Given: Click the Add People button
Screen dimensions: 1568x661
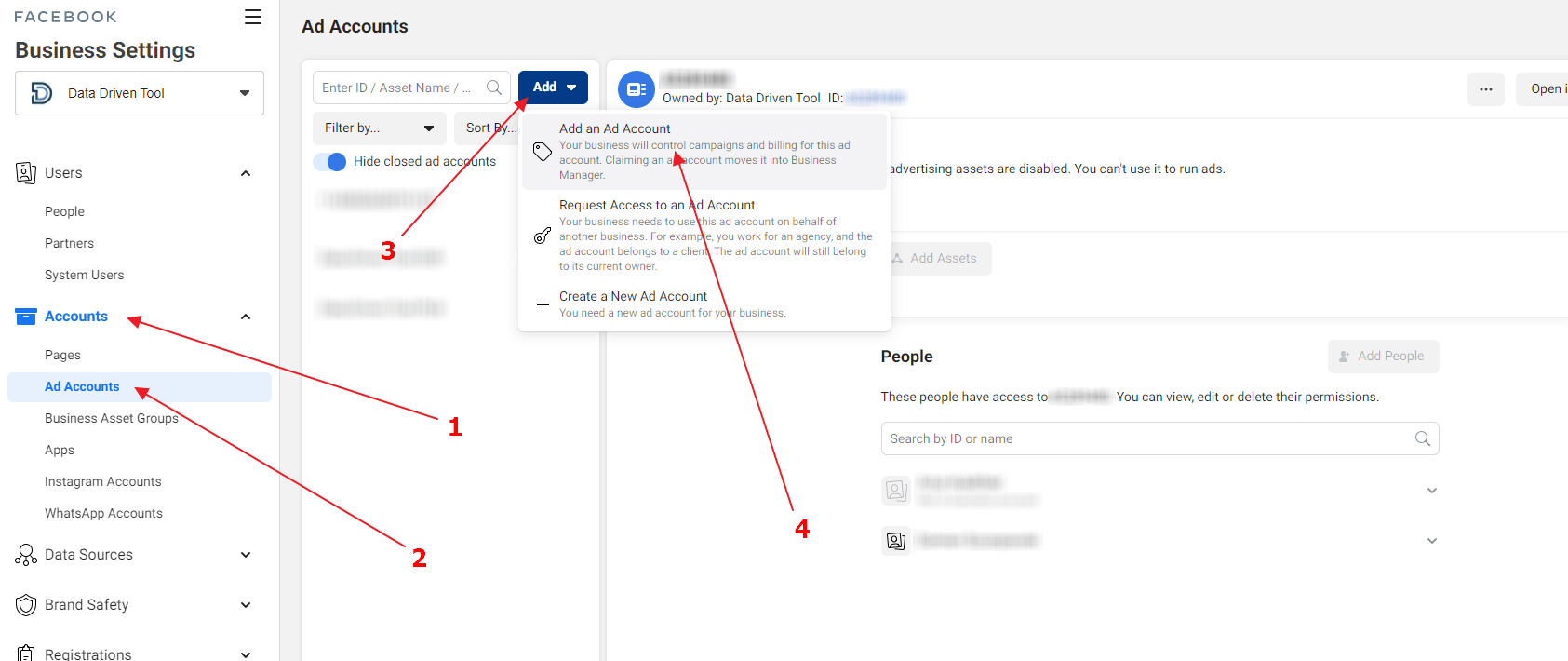Looking at the screenshot, I should tap(1383, 357).
